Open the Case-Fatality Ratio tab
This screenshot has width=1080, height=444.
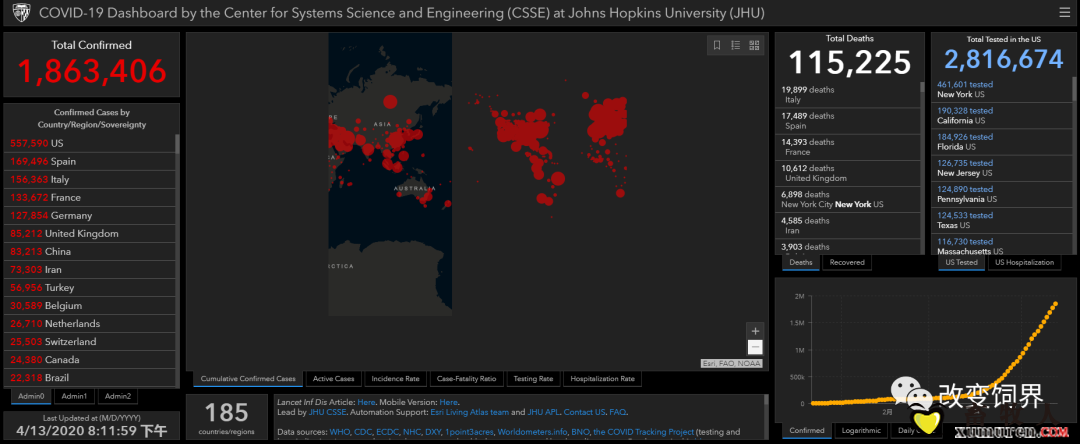pyautogui.click(x=466, y=379)
